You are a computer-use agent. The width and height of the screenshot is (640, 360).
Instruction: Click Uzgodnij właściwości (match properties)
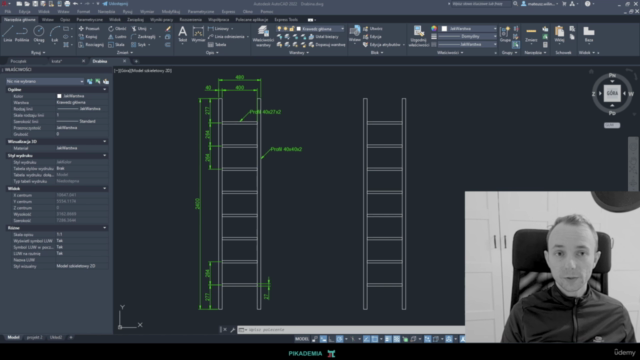click(418, 36)
